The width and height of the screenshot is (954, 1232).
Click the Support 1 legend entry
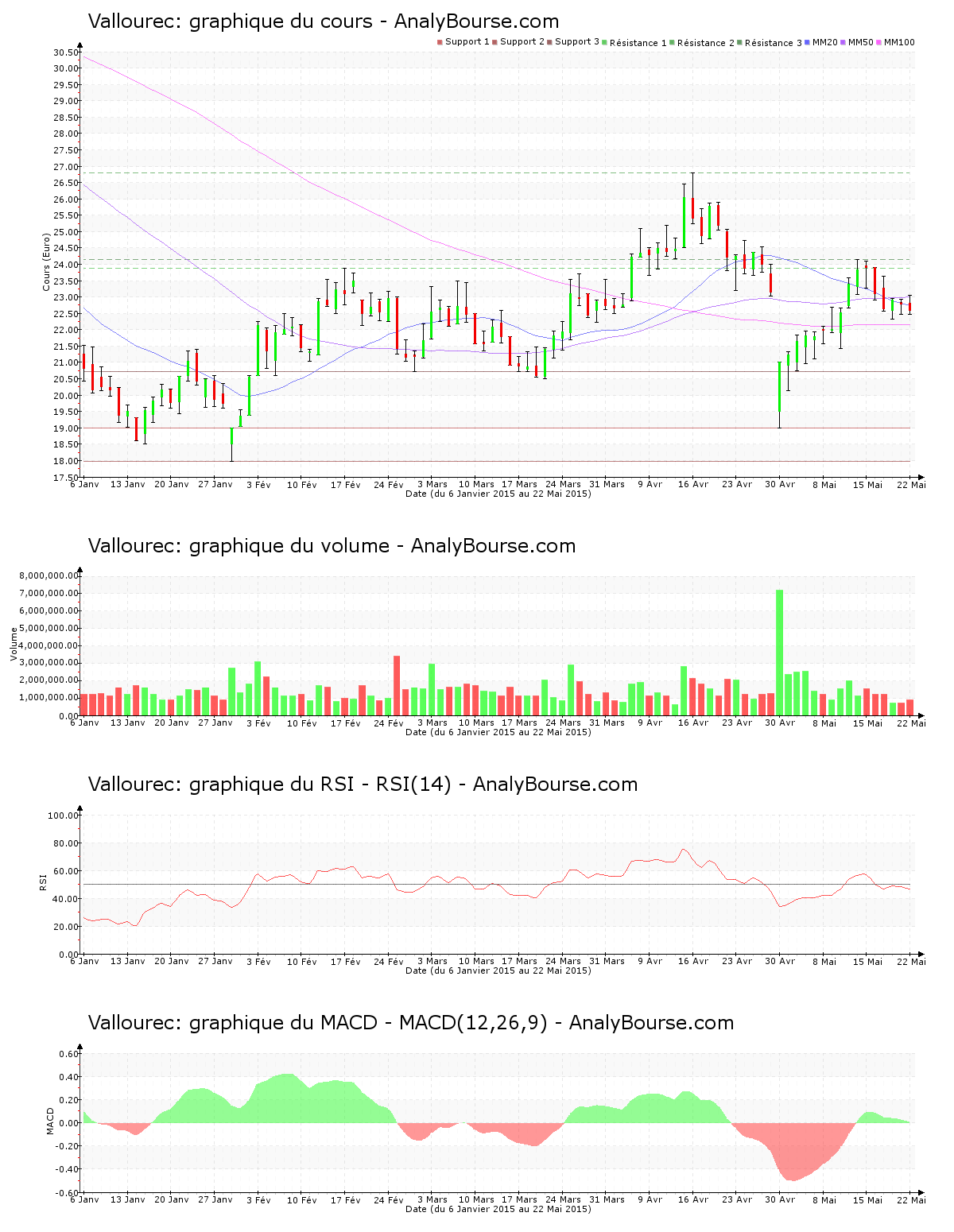(463, 42)
